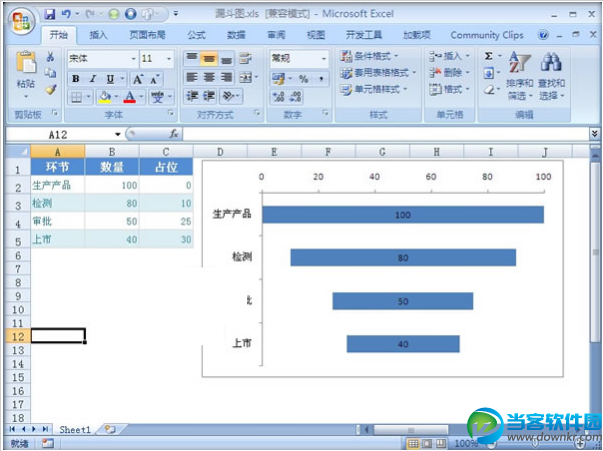603x451 pixels.
Task: Expand cell styles 单元格样式 menu
Action: [373, 90]
